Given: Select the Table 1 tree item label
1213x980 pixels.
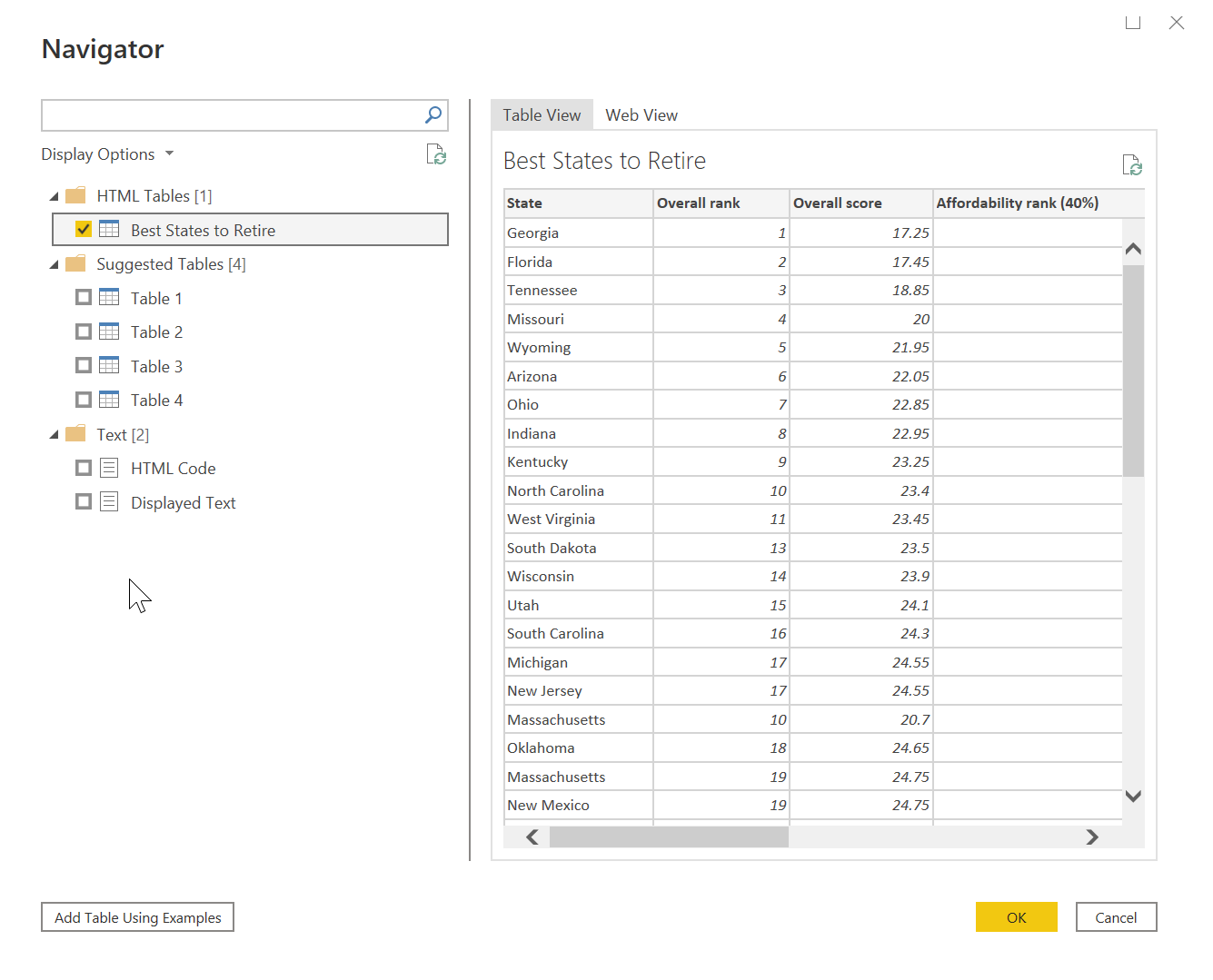Looking at the screenshot, I should click(156, 298).
